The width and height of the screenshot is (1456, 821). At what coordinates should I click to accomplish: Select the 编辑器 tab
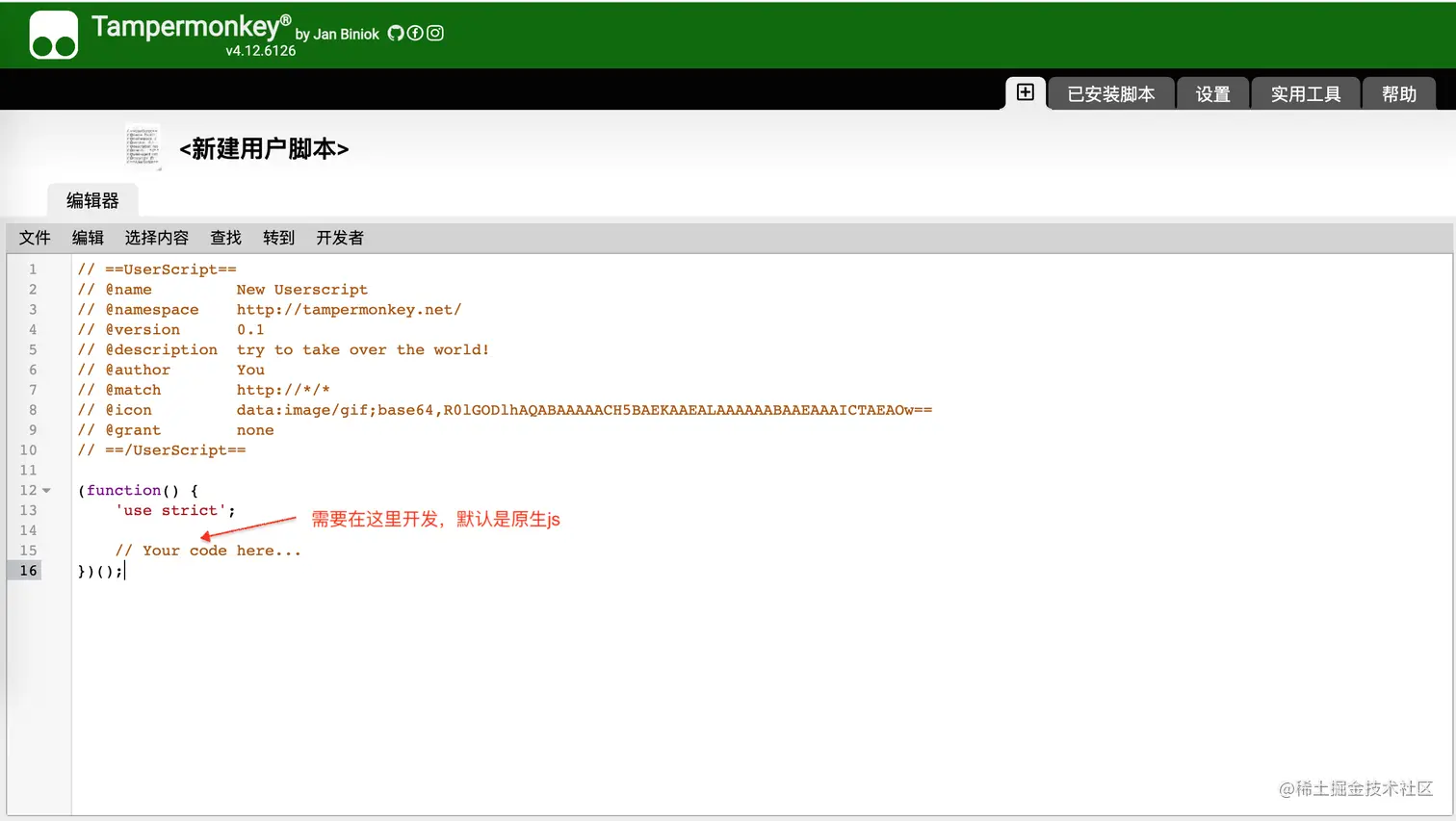[92, 200]
